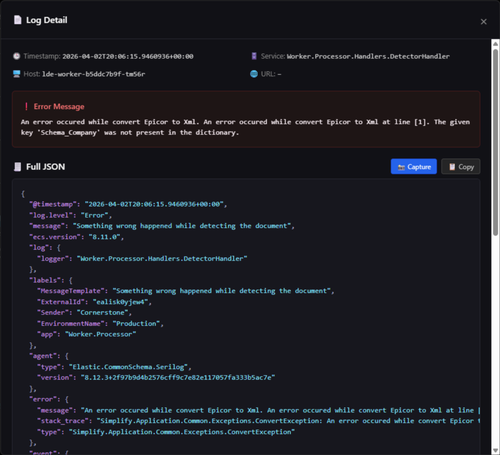500x455 pixels.
Task: Click the "ExternalId" value in JSON
Action: point(122,302)
